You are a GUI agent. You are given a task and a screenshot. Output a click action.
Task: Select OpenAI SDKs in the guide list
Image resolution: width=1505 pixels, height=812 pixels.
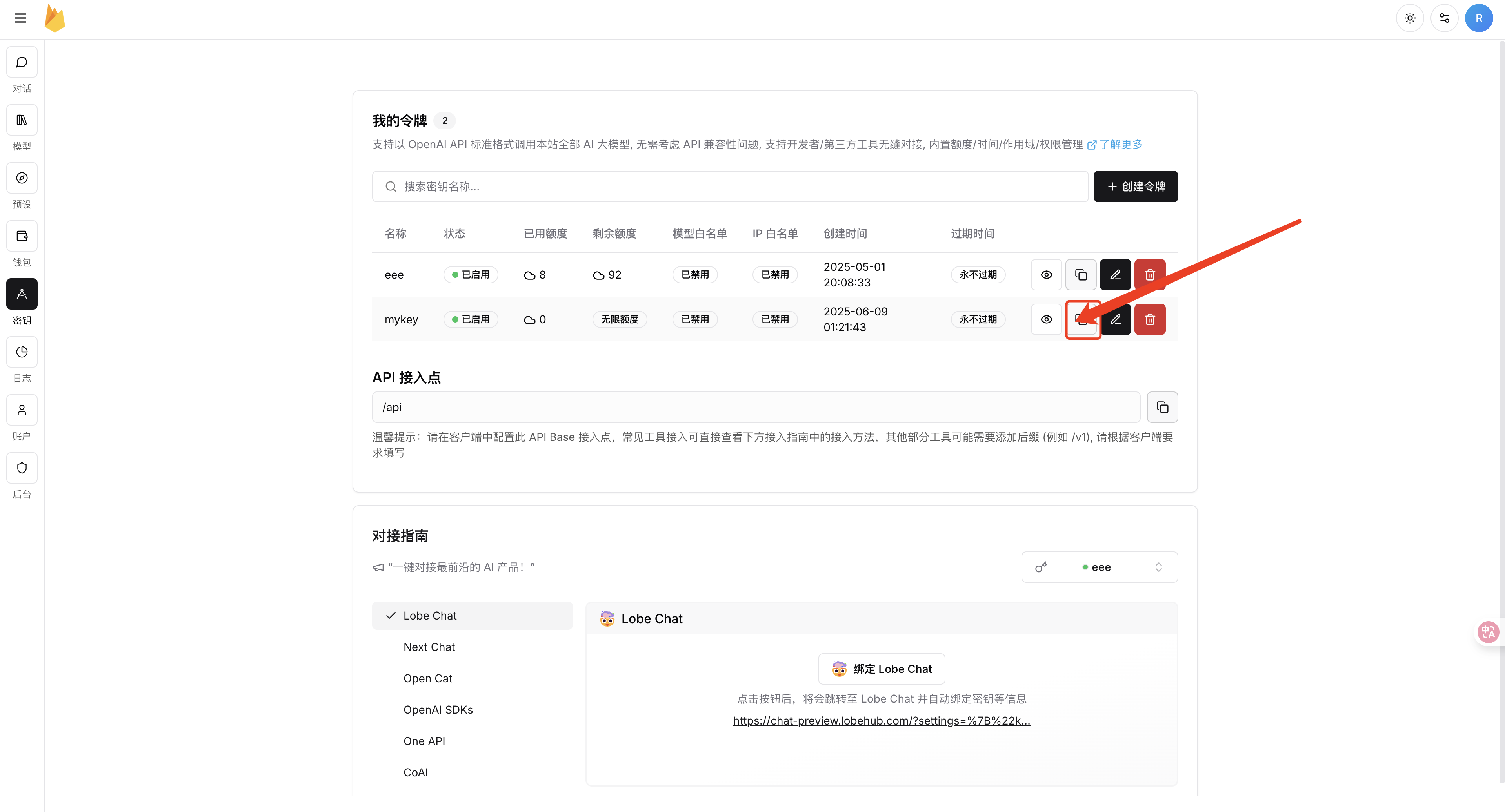438,710
